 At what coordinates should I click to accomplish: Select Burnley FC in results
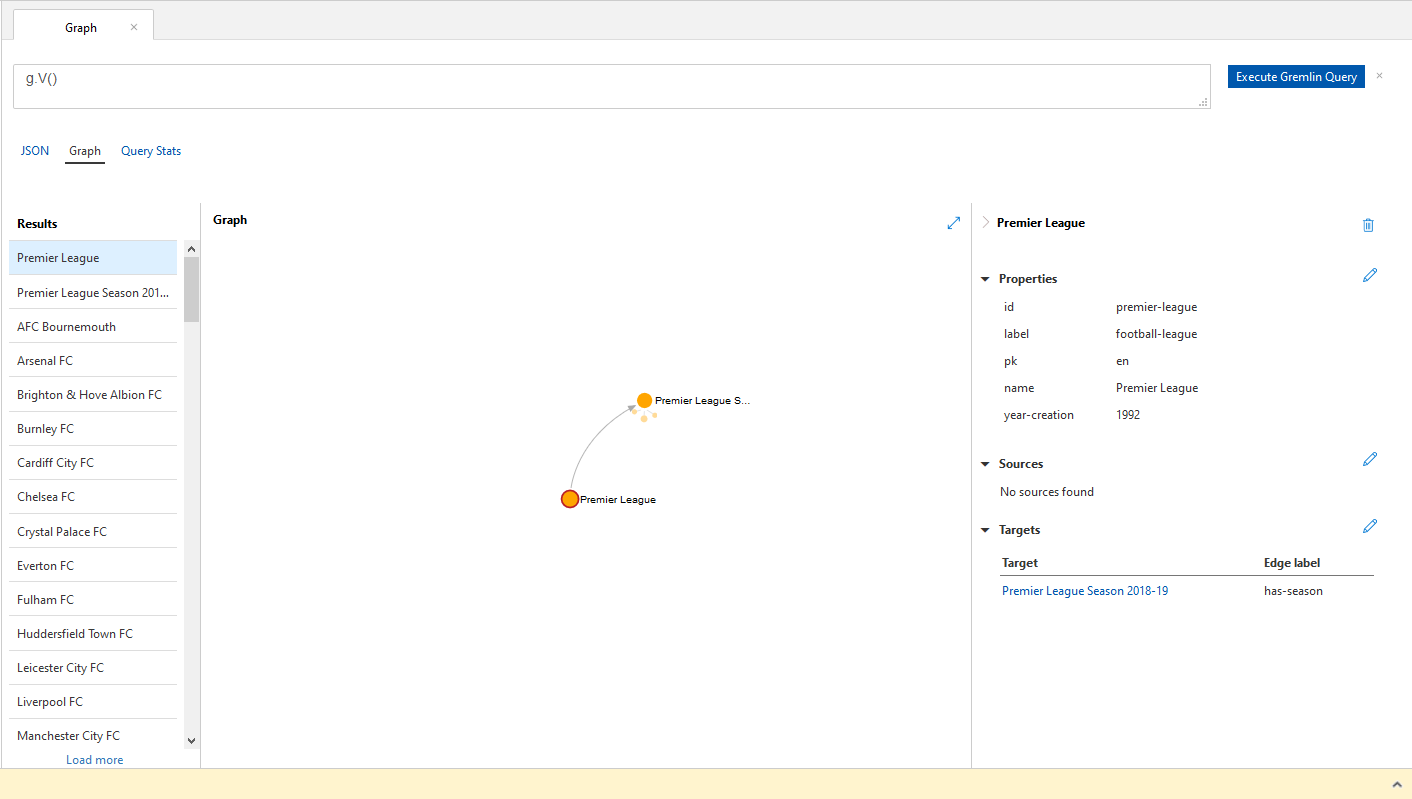pyautogui.click(x=93, y=429)
